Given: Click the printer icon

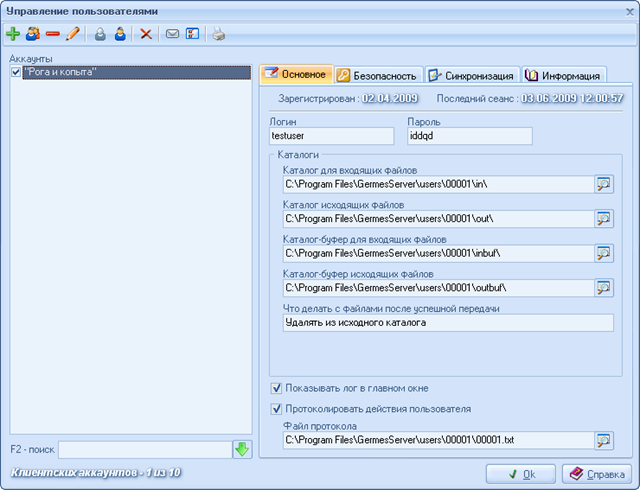Looking at the screenshot, I should (x=219, y=34).
